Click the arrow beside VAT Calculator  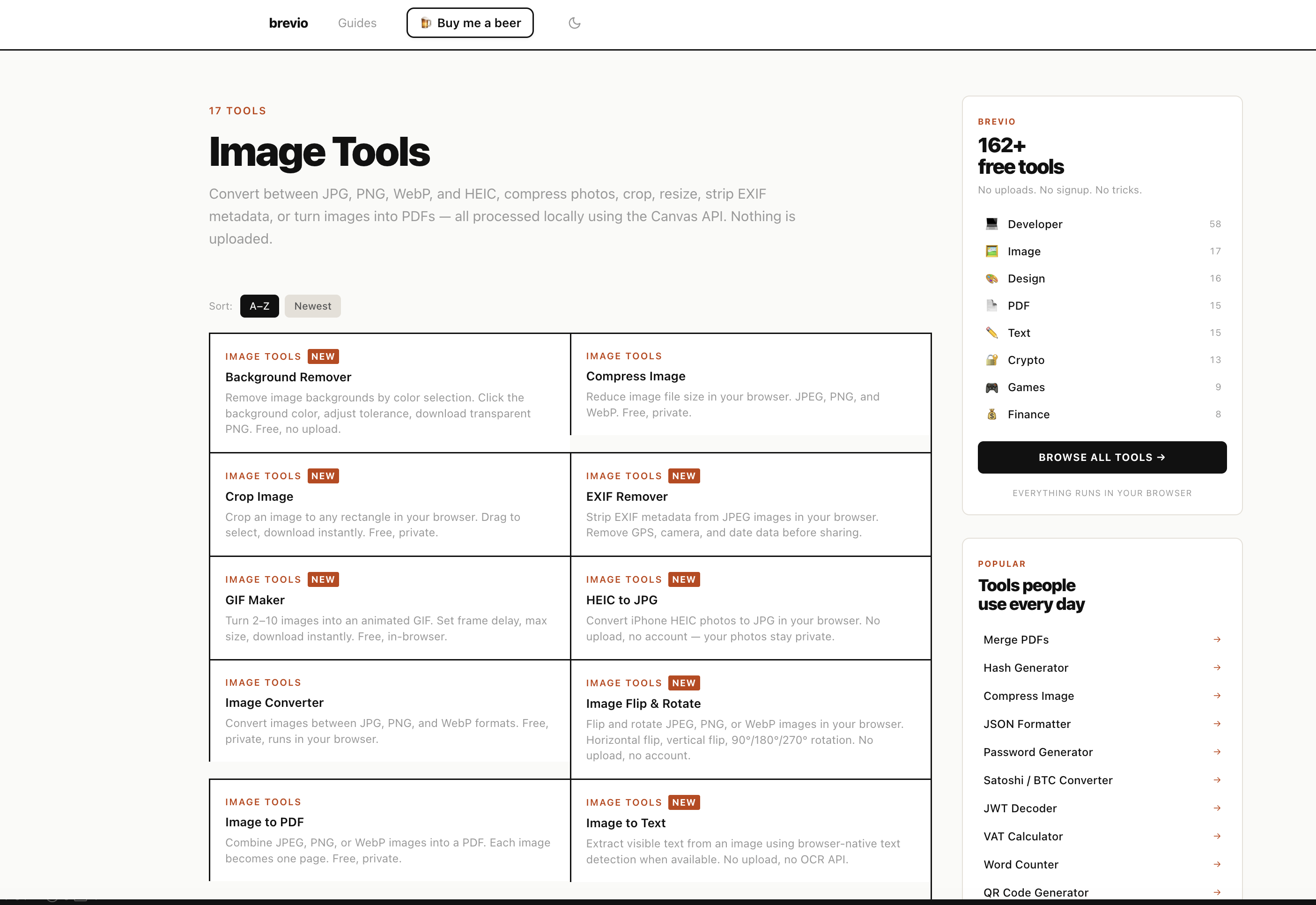pos(1216,837)
